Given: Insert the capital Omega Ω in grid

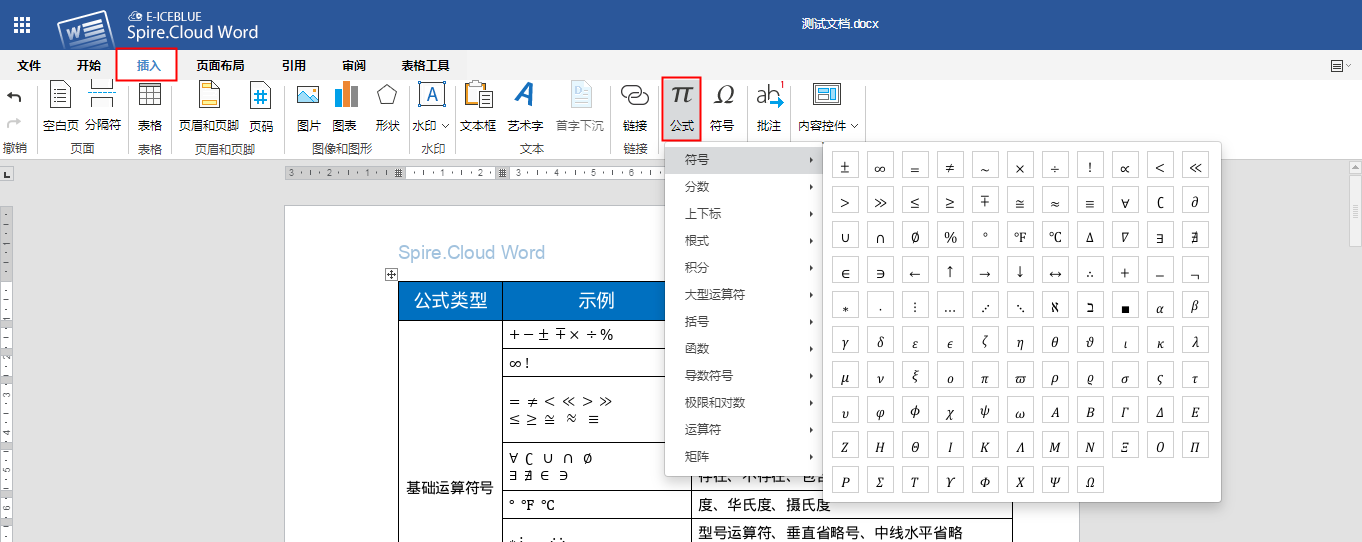Looking at the screenshot, I should [1090, 481].
